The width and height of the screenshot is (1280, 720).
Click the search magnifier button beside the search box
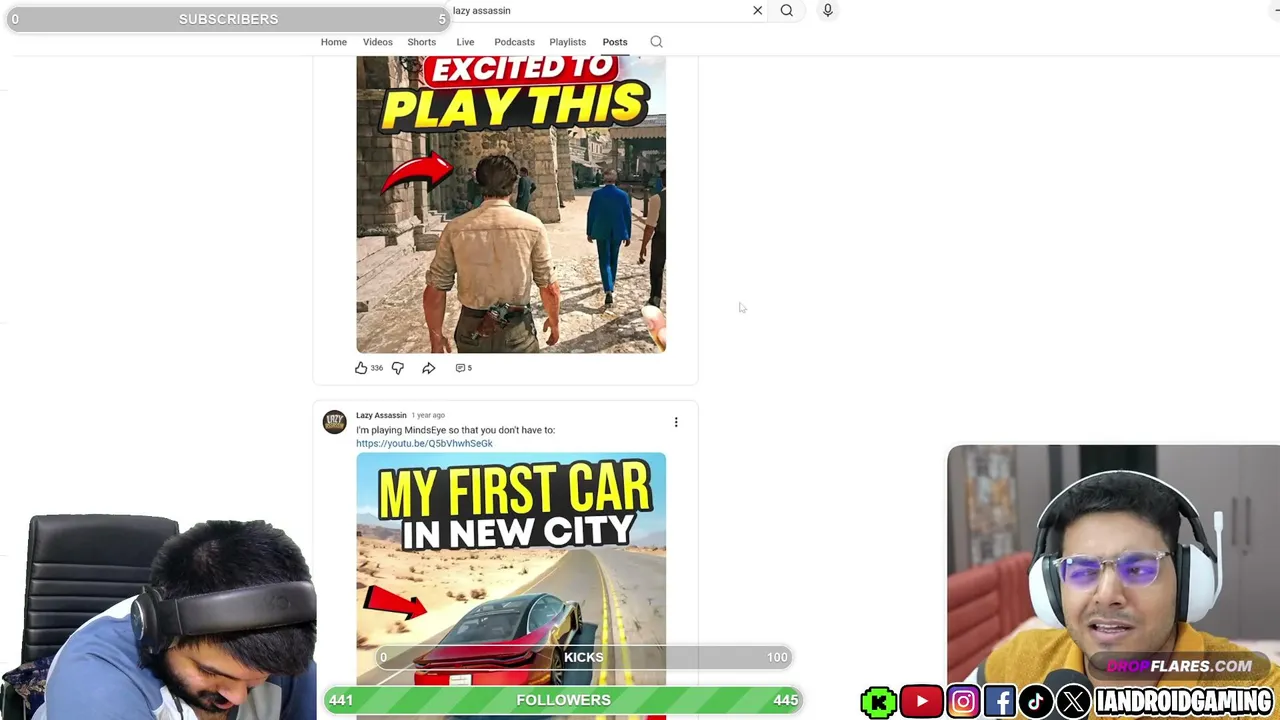click(x=787, y=10)
